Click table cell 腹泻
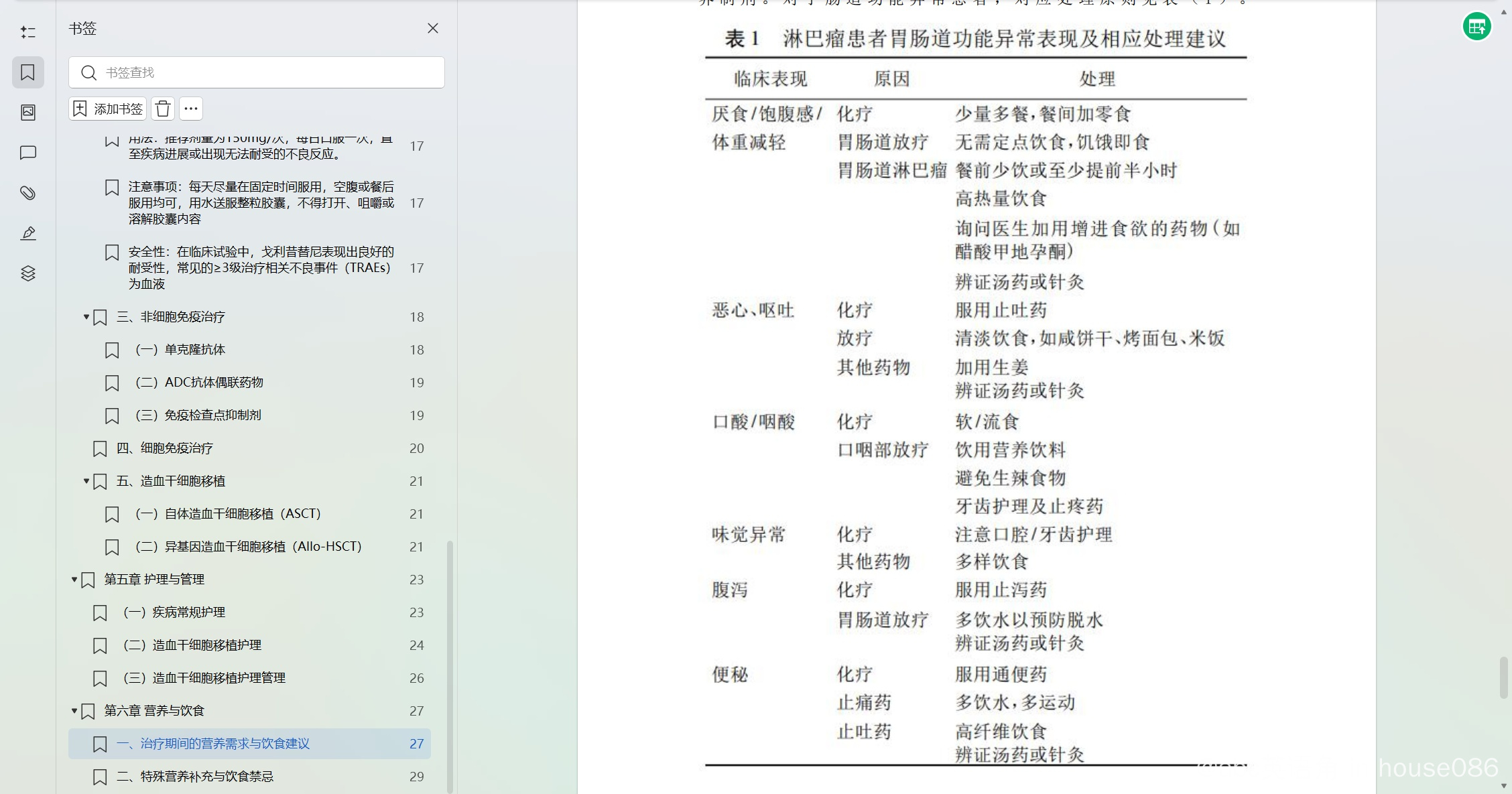The width and height of the screenshot is (1512, 794). click(x=730, y=590)
